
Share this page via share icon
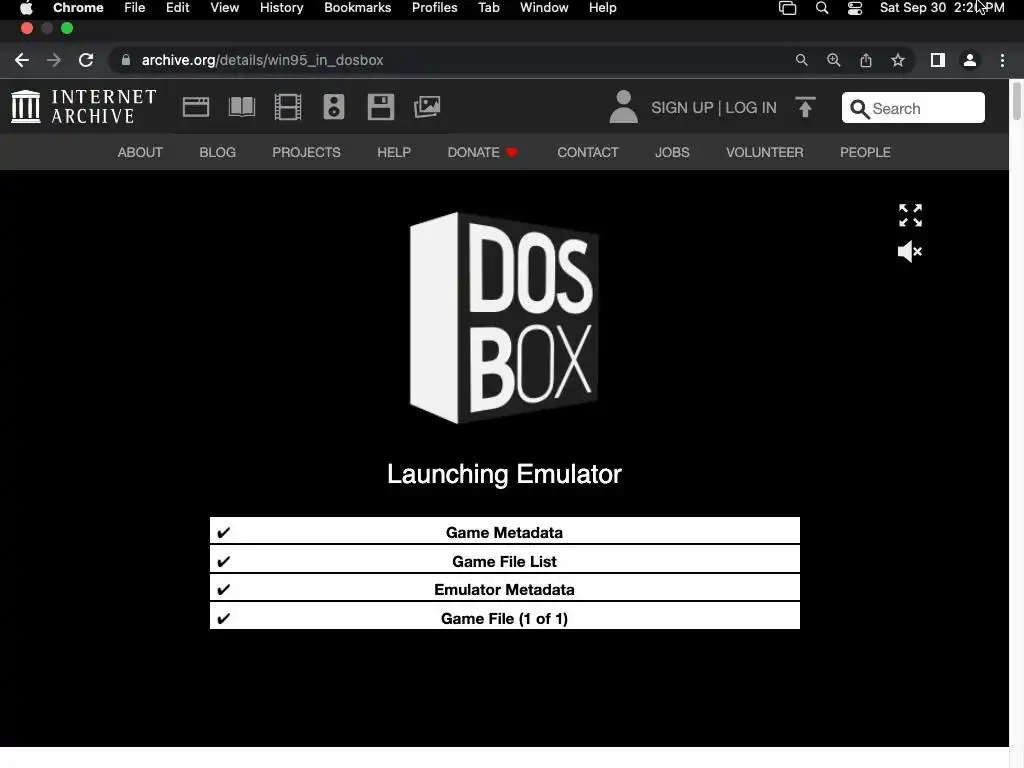click(x=866, y=60)
